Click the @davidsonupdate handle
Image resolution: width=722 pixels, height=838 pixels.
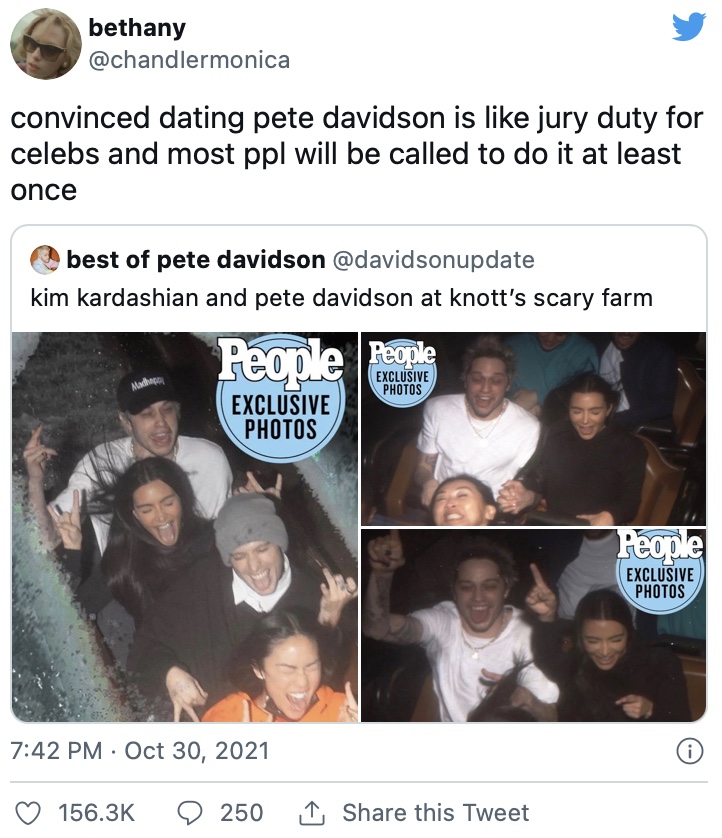[433, 260]
